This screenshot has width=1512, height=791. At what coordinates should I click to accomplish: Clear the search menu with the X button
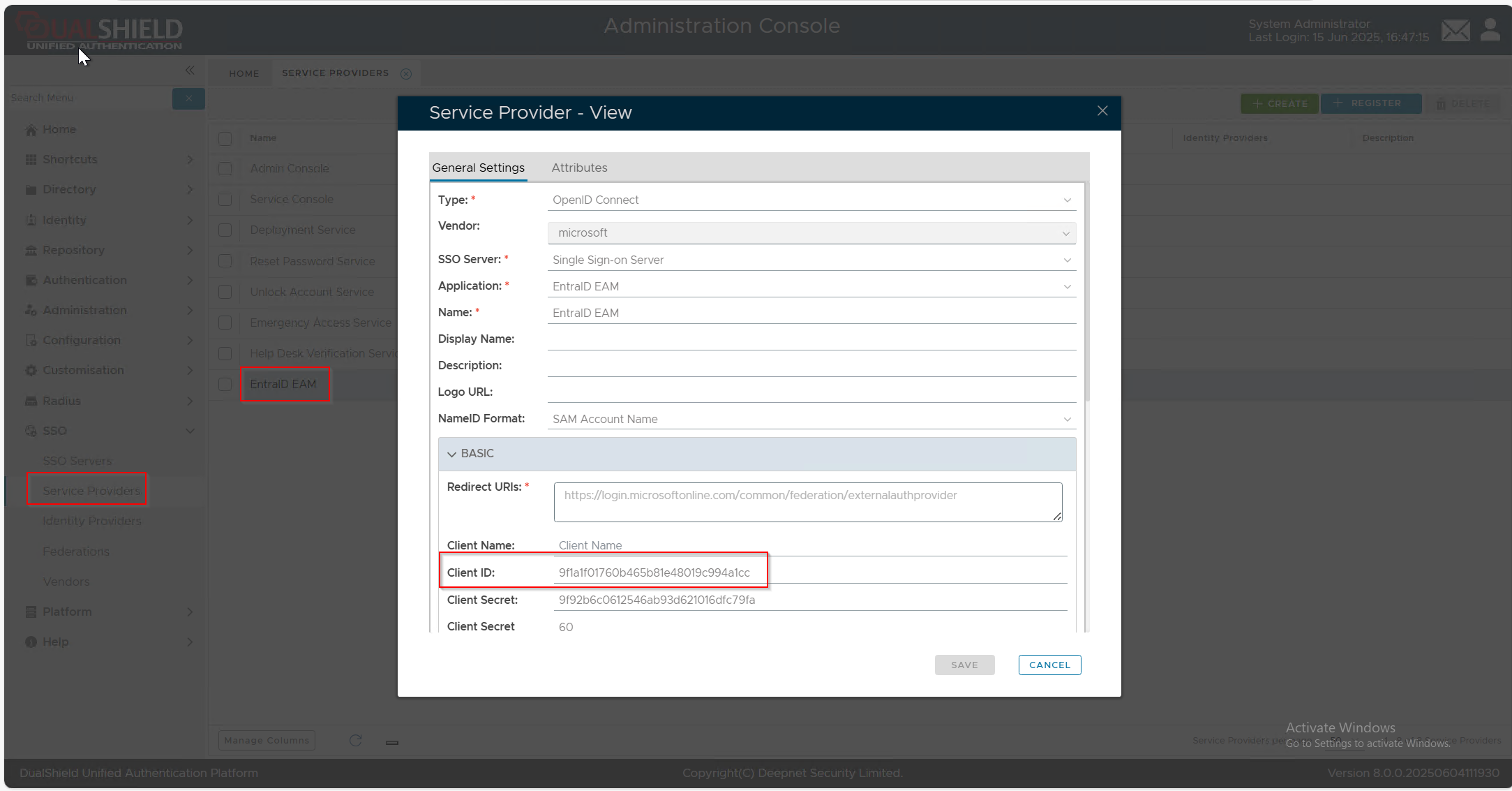click(188, 98)
